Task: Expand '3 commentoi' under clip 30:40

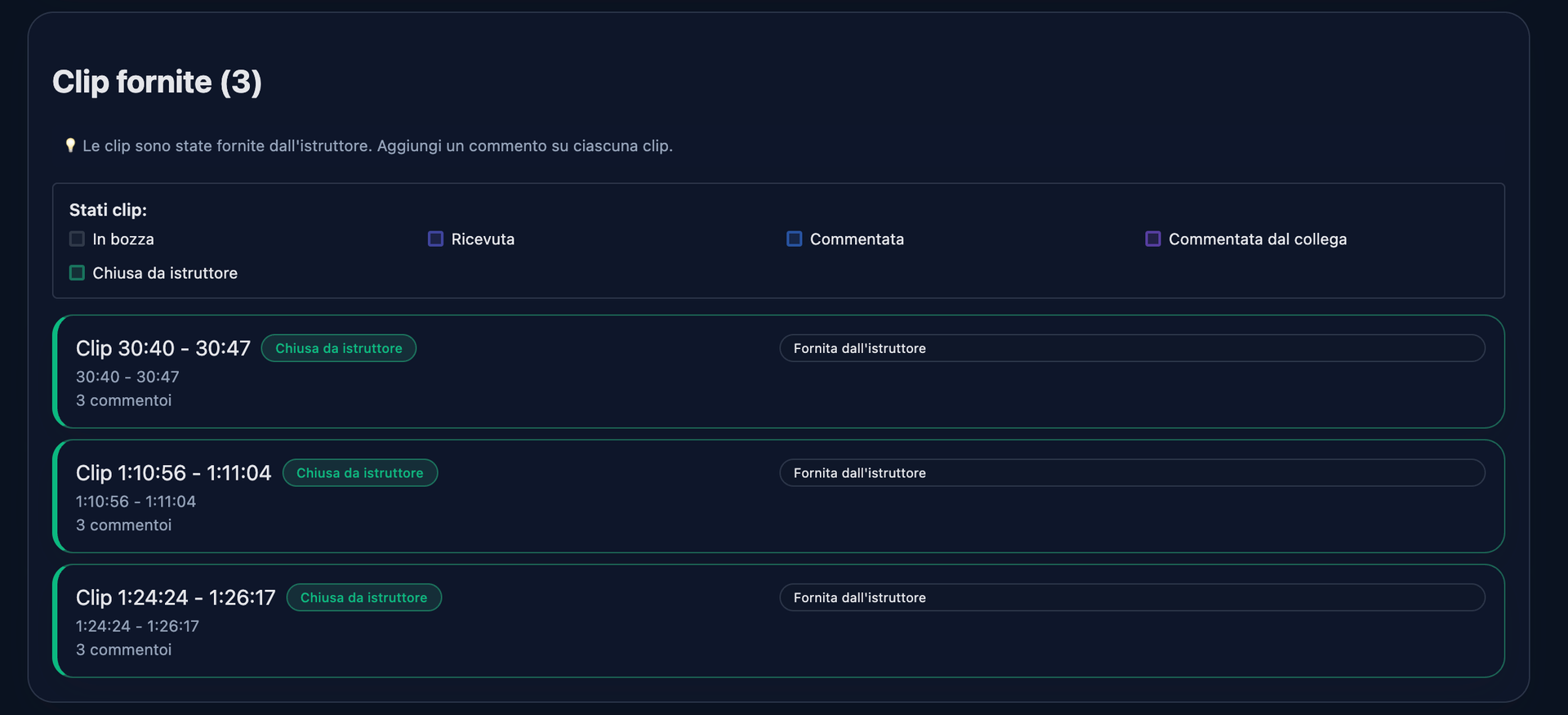Action: (124, 400)
